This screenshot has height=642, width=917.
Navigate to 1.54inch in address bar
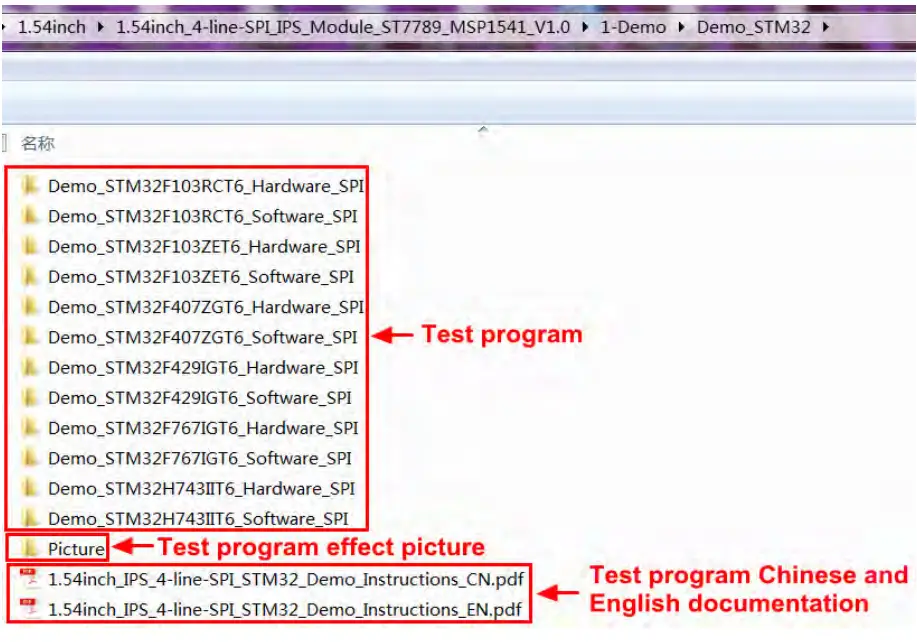[51, 27]
